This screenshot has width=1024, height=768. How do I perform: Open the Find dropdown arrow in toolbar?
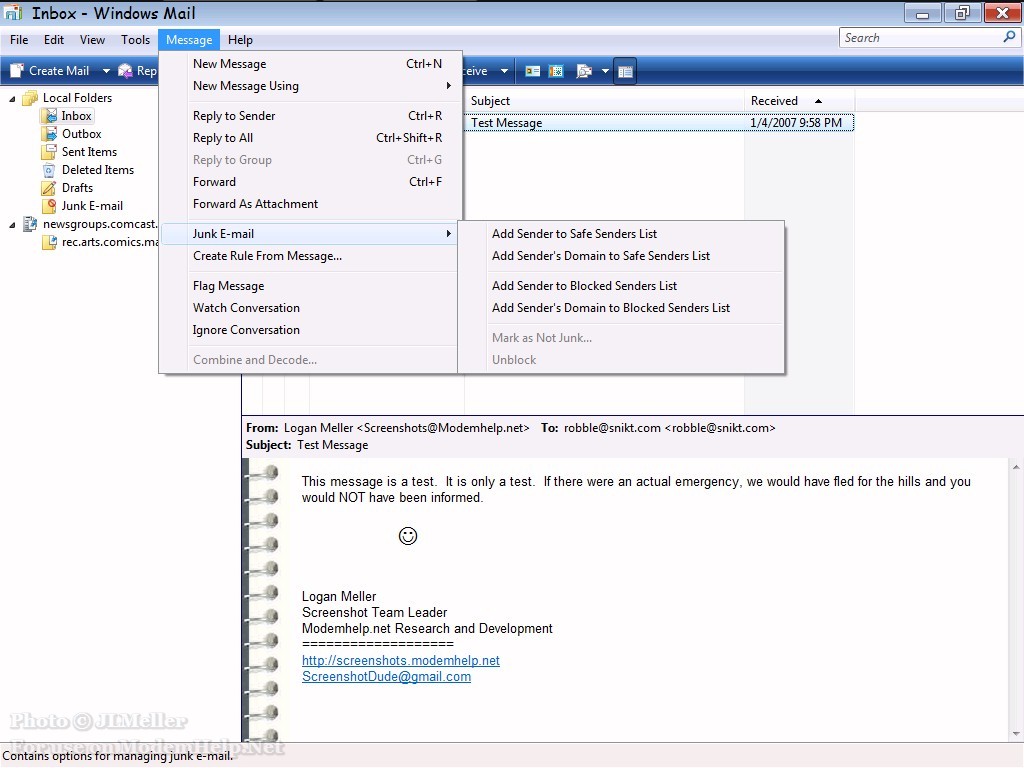pos(605,71)
